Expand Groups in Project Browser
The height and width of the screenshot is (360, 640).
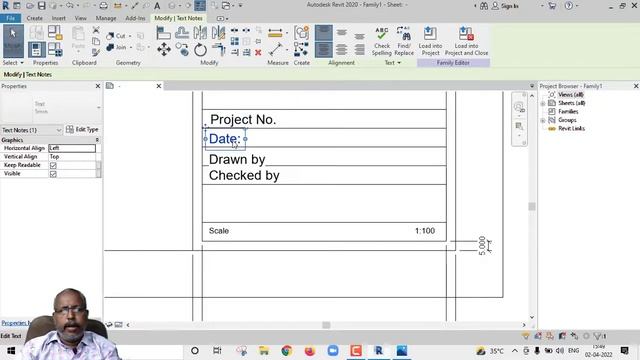click(543, 120)
